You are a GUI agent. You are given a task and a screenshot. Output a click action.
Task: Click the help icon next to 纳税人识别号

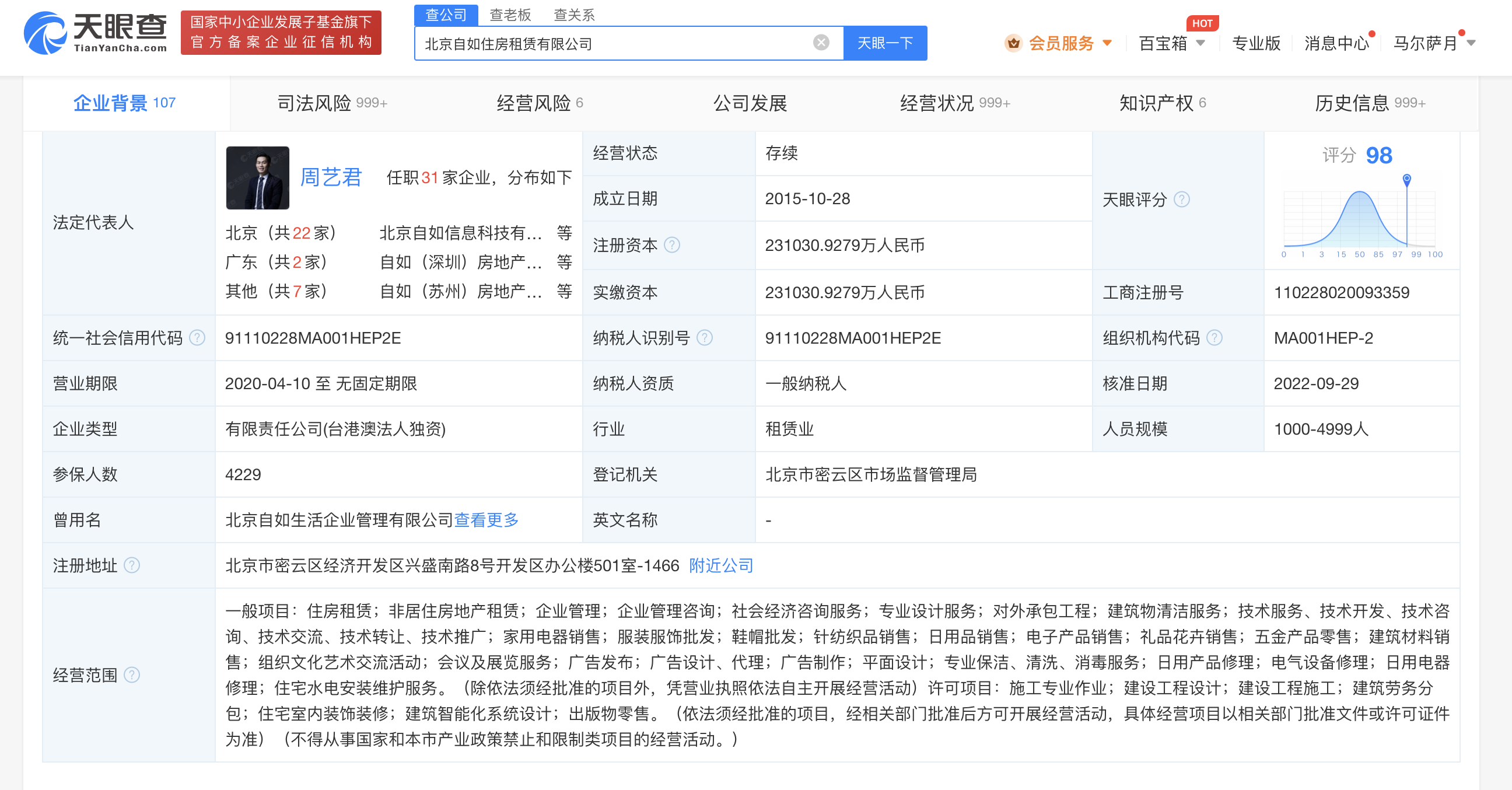click(704, 338)
